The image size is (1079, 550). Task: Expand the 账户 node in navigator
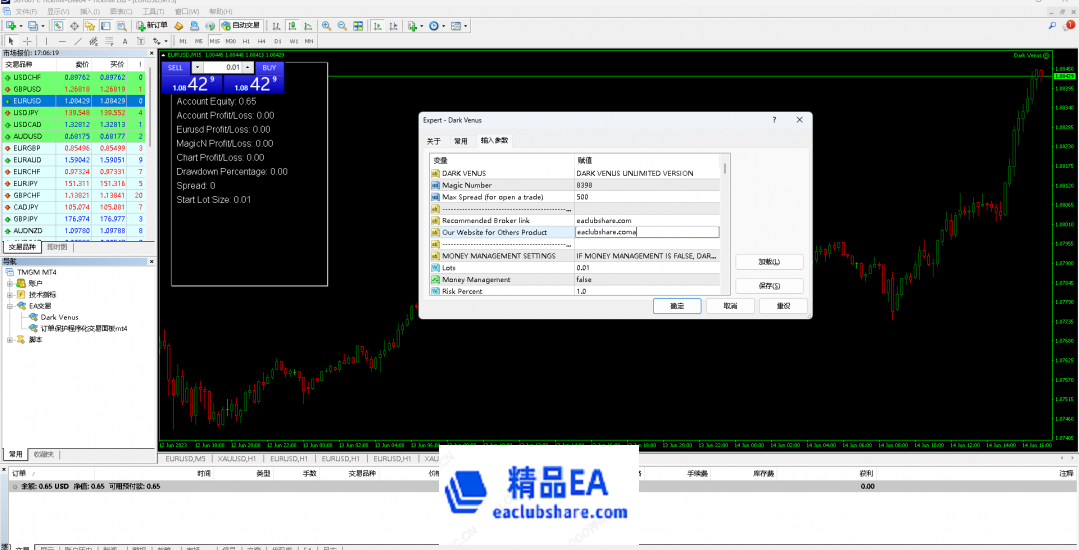point(10,283)
